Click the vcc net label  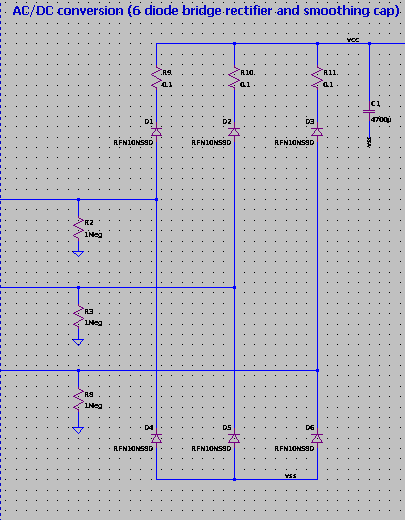[x=353, y=40]
